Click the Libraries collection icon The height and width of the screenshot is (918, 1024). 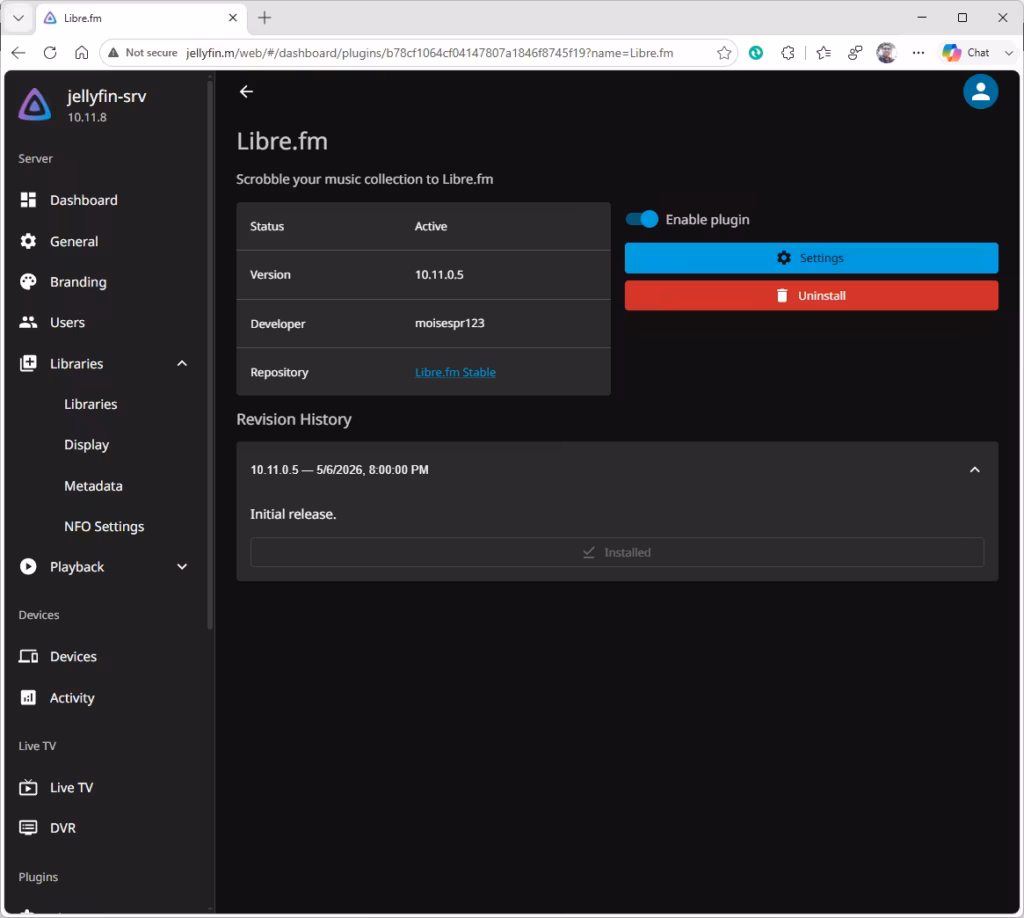pyautogui.click(x=28, y=364)
